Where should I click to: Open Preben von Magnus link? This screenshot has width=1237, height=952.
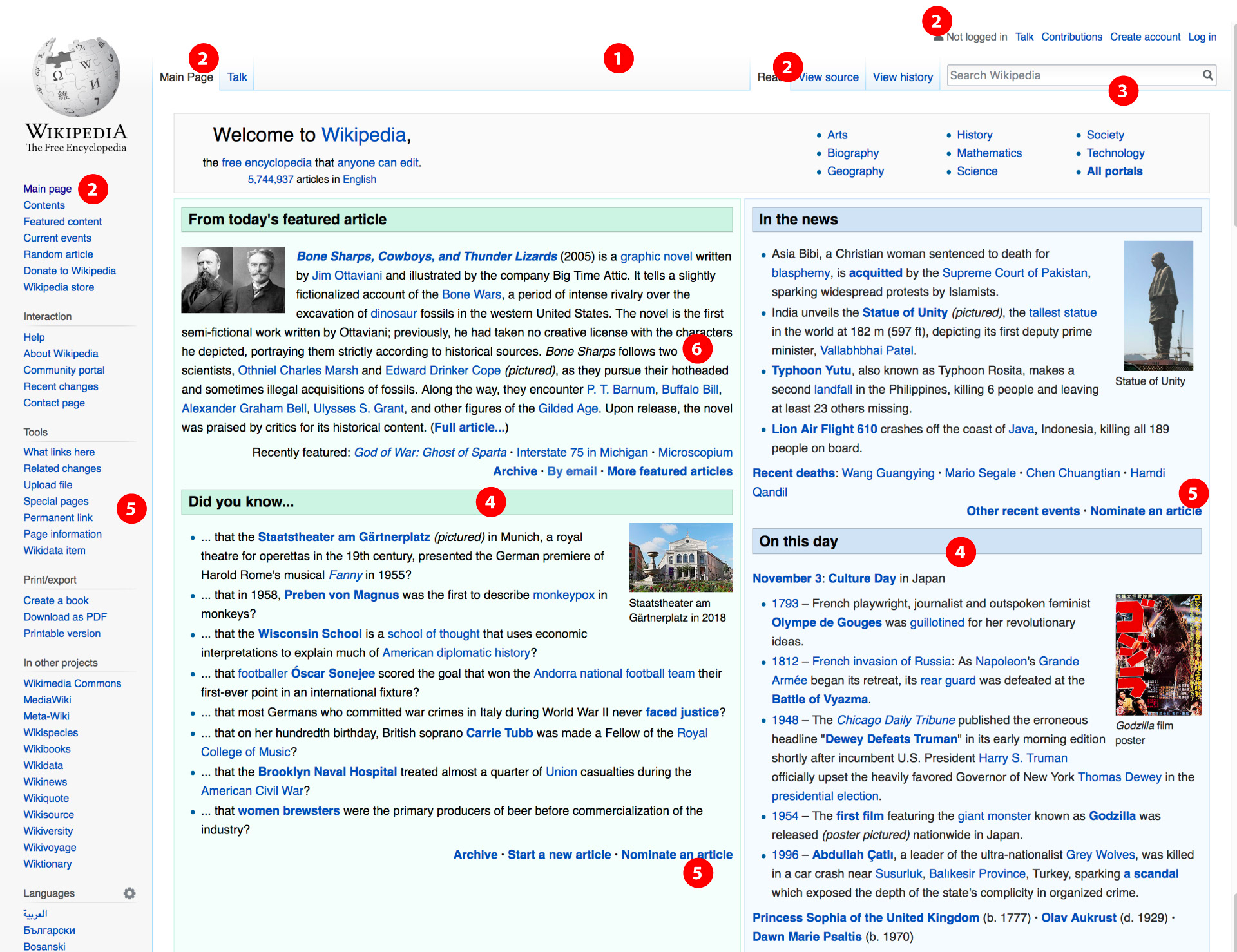point(341,595)
